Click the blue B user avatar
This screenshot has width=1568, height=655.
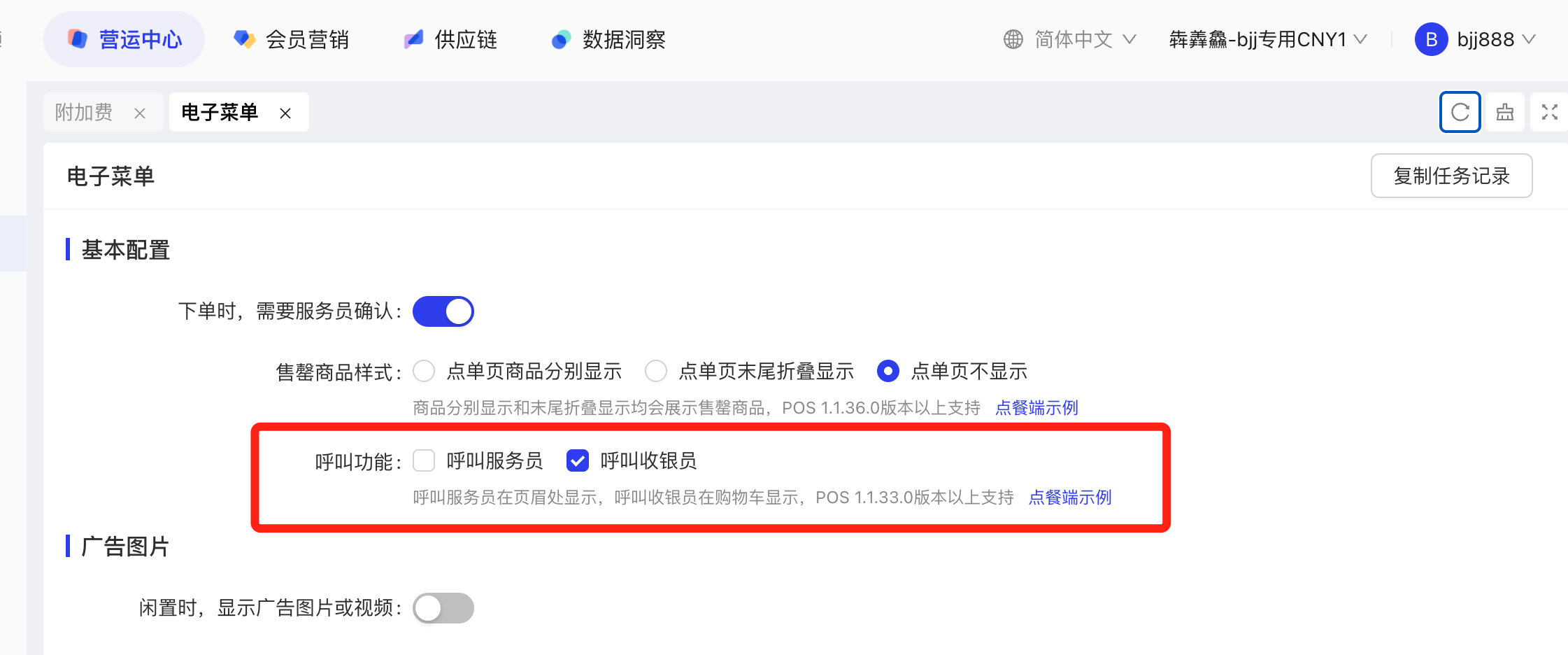[1430, 39]
